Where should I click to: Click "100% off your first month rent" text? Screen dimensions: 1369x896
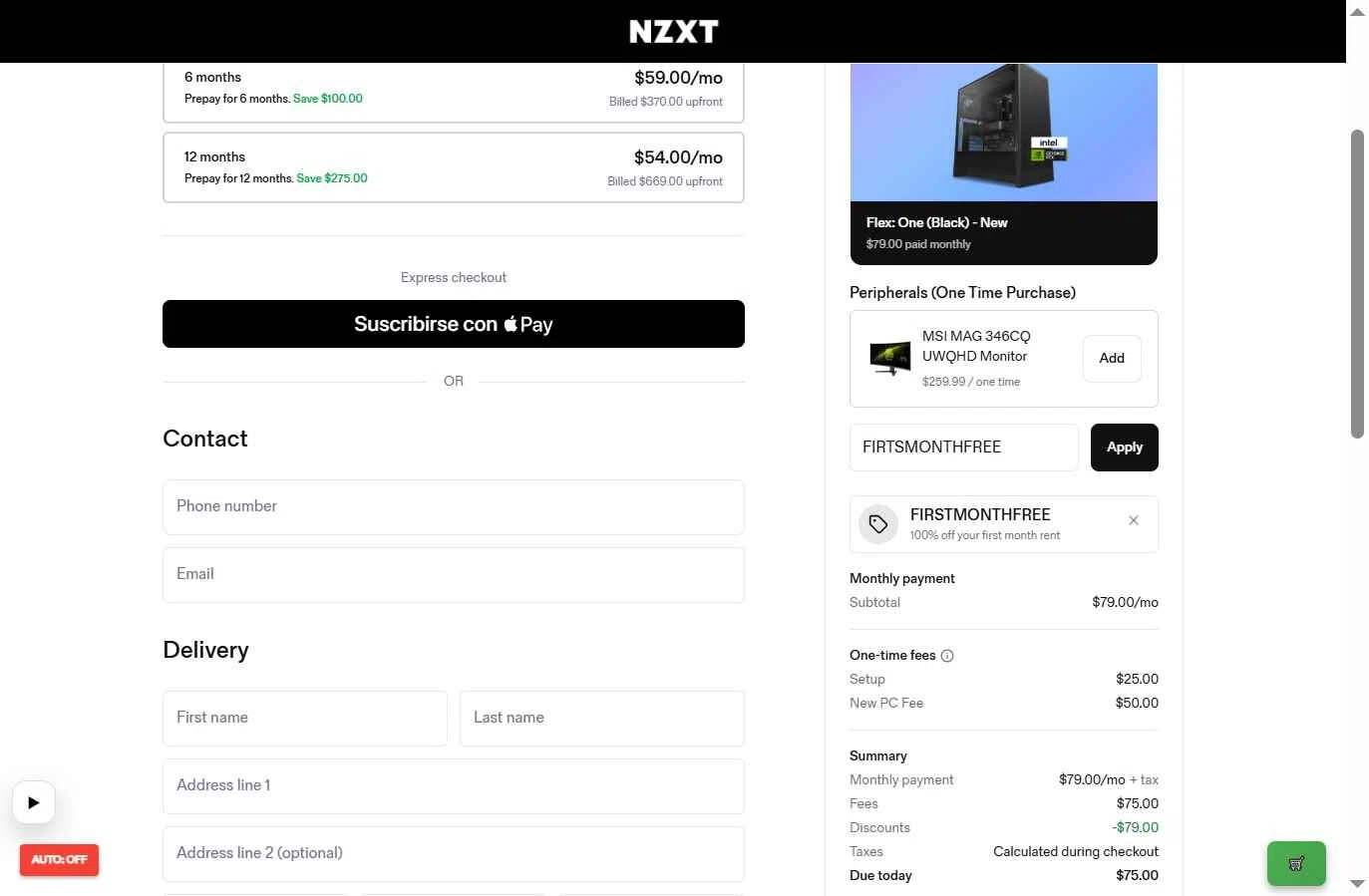(985, 535)
